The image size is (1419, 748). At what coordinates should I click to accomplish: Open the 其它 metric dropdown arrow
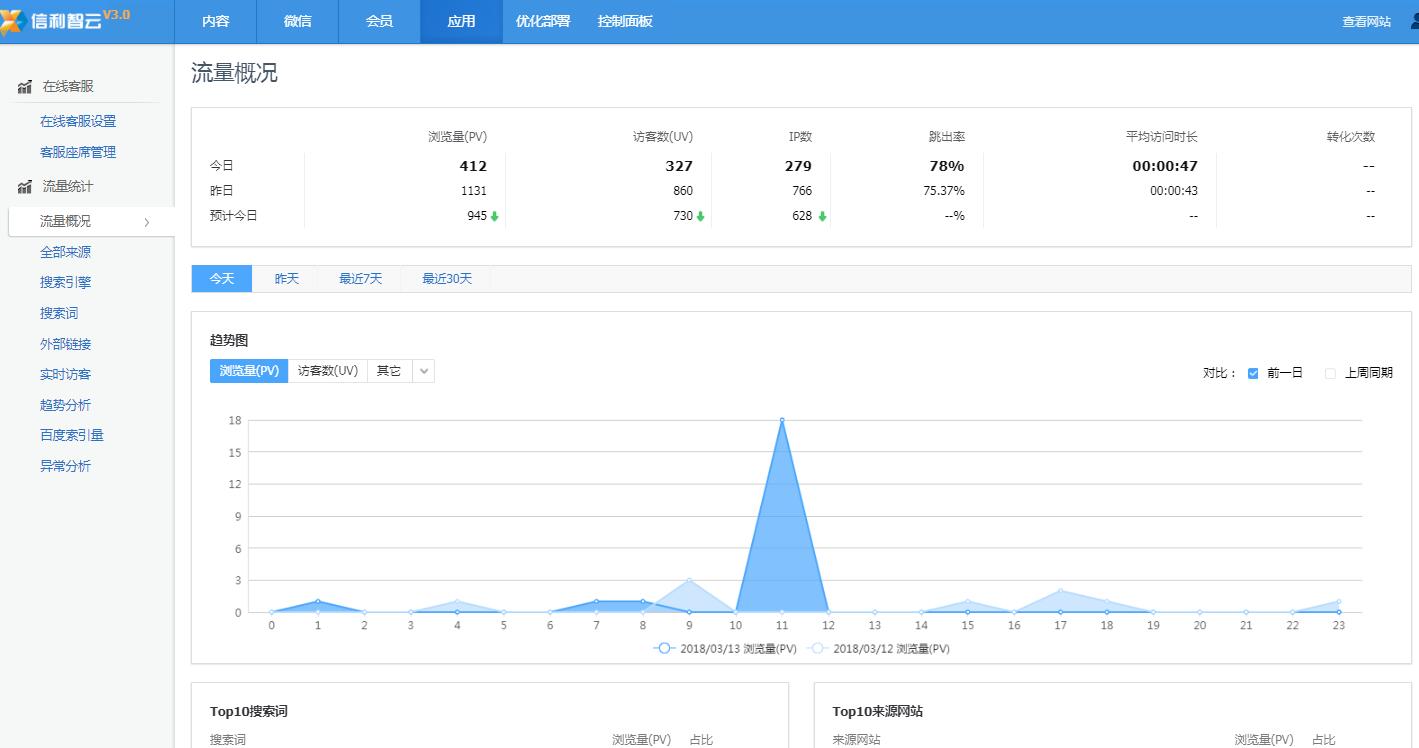pyautogui.click(x=424, y=370)
